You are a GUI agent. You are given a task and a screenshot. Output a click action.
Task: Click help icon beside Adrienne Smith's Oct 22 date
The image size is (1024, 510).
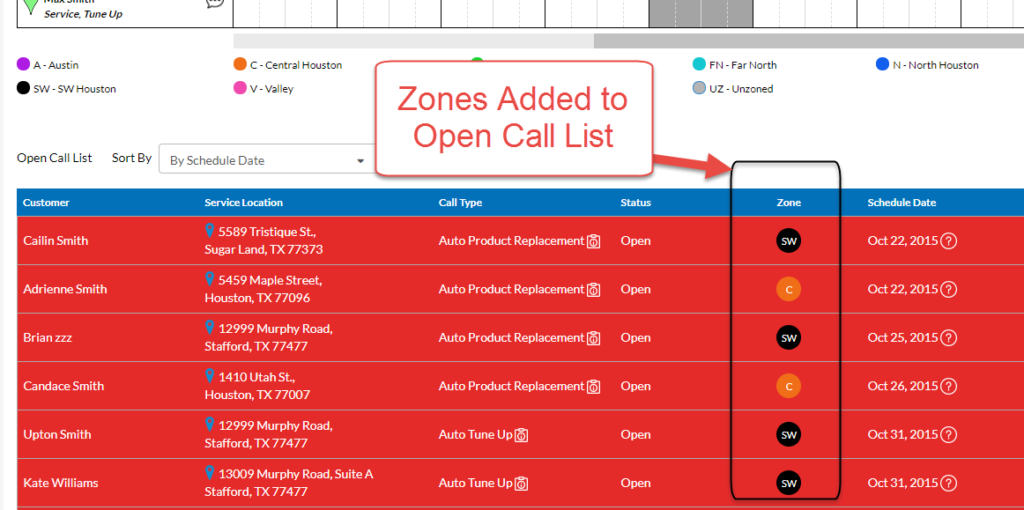click(x=949, y=289)
